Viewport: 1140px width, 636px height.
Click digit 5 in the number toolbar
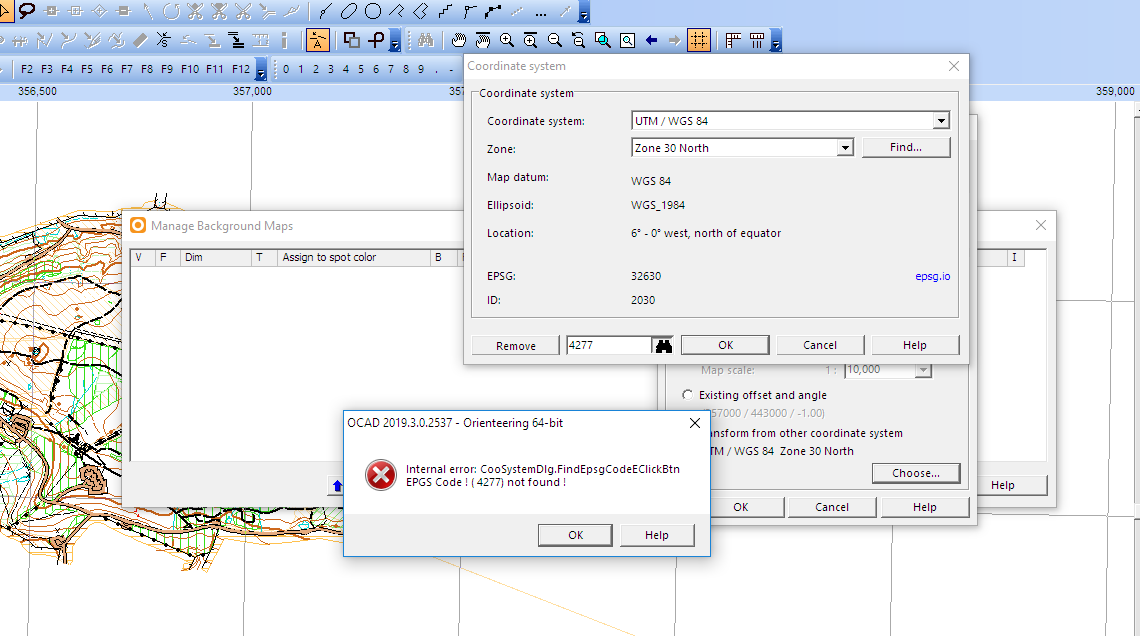361,70
